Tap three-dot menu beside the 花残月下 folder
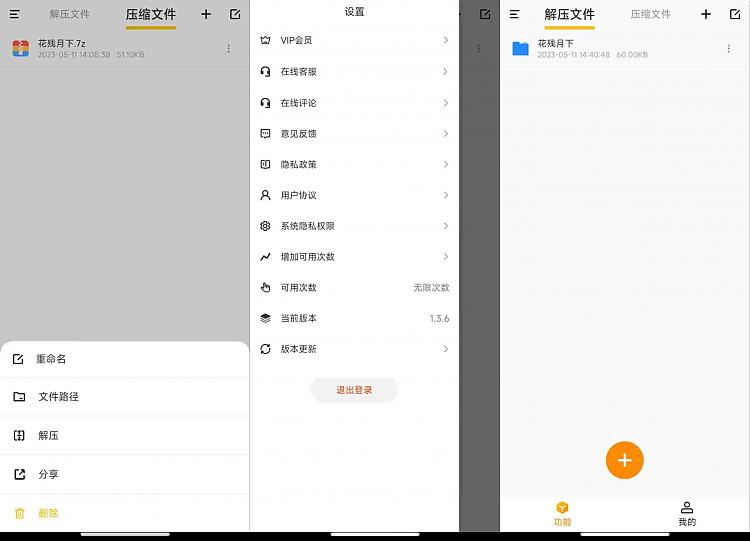The height and width of the screenshot is (541, 750). (728, 49)
